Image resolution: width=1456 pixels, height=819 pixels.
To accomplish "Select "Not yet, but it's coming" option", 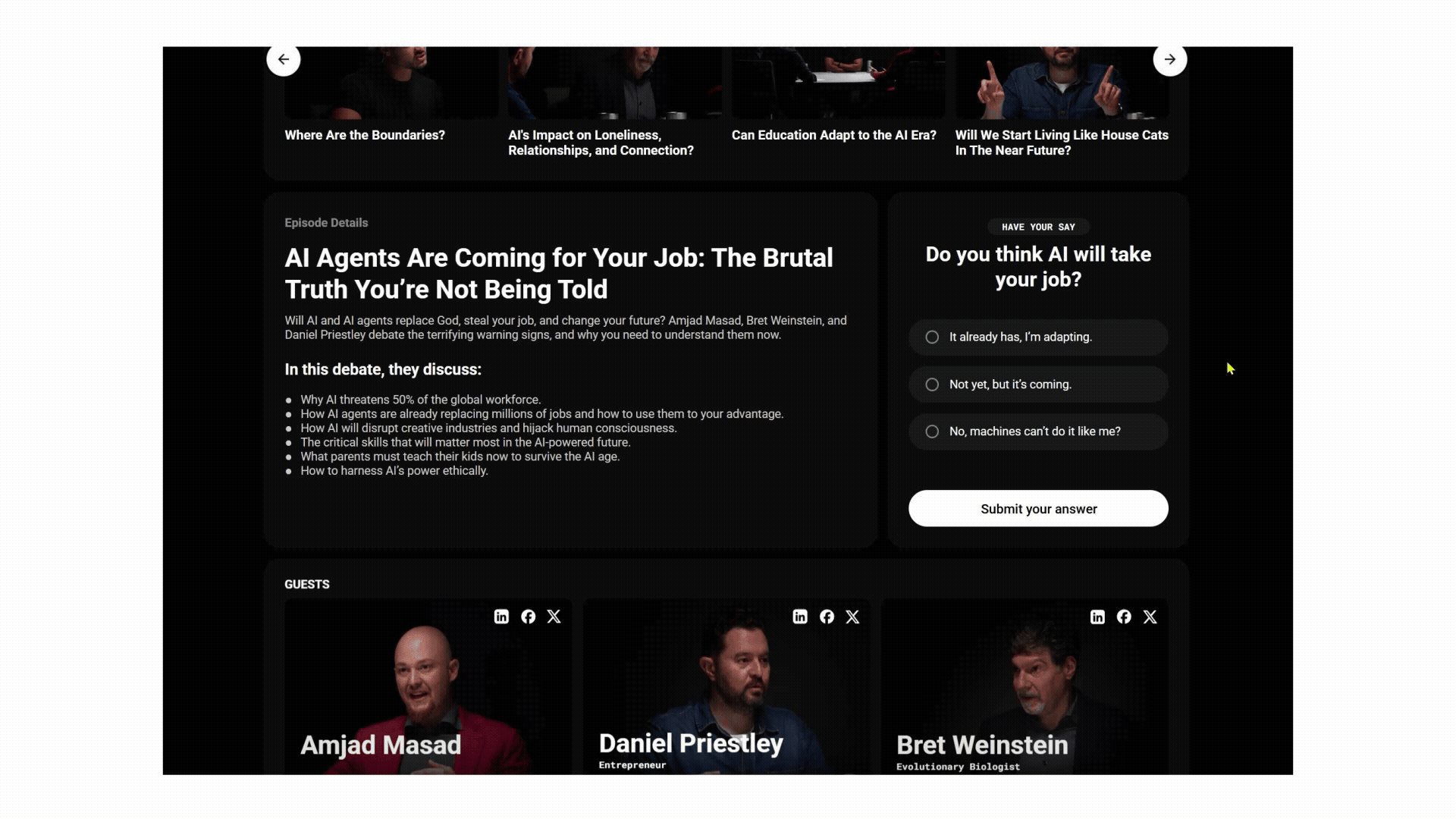I will coord(1038,384).
